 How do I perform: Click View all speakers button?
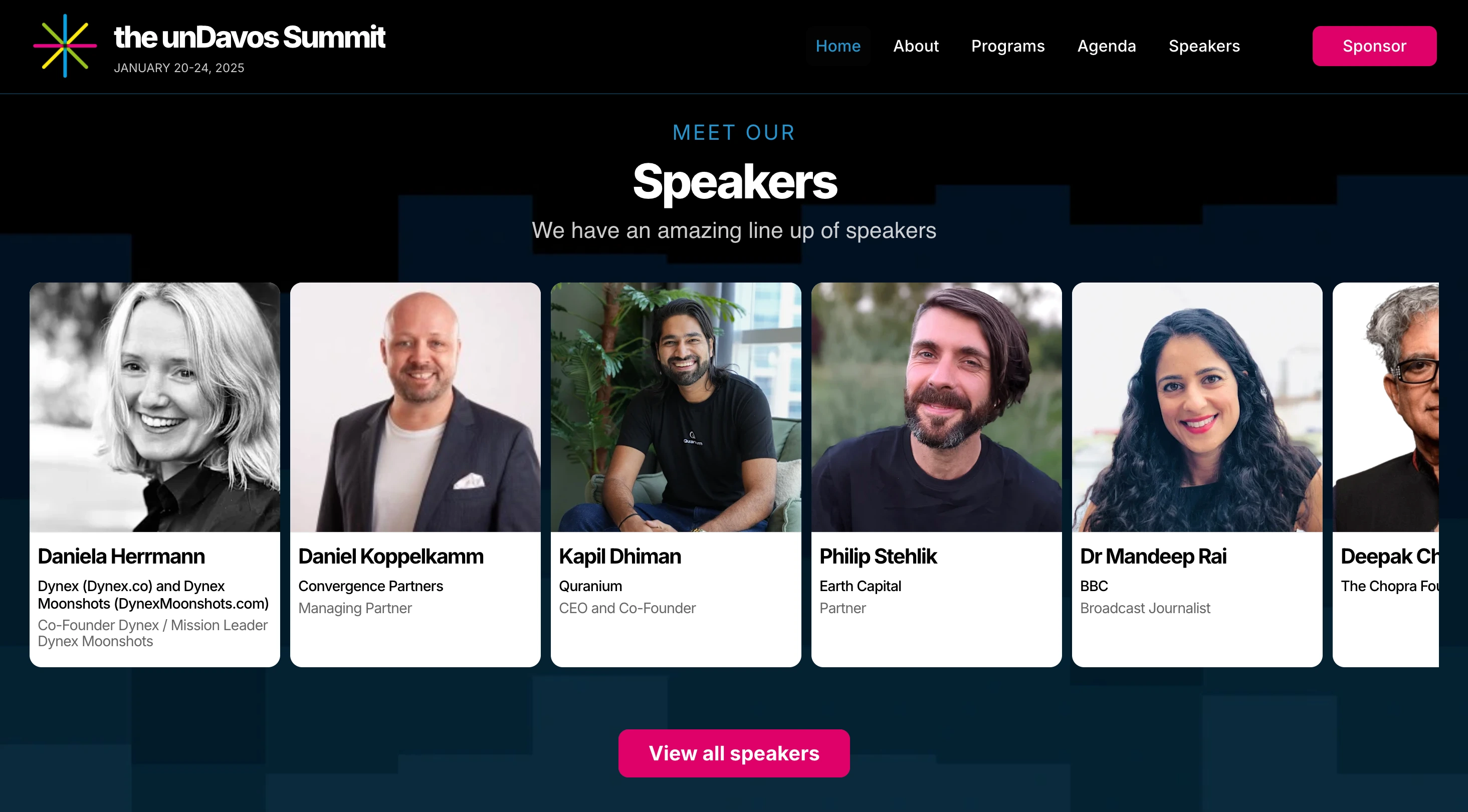click(733, 753)
